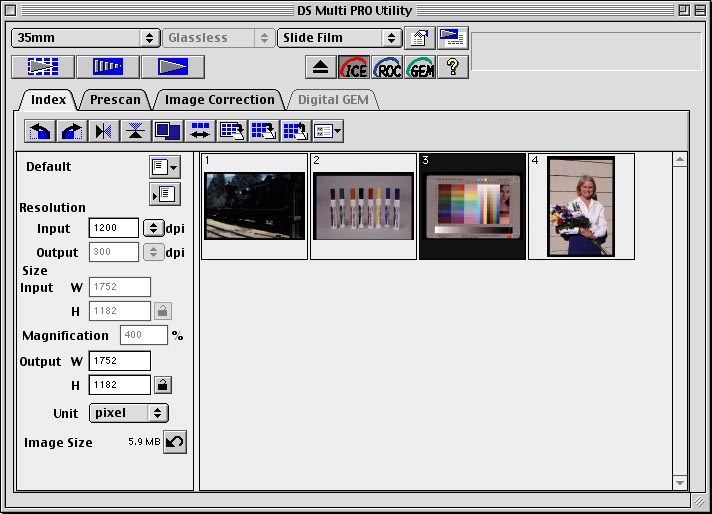The image size is (712, 514).
Task: Flip the frame vertically
Action: [135, 131]
